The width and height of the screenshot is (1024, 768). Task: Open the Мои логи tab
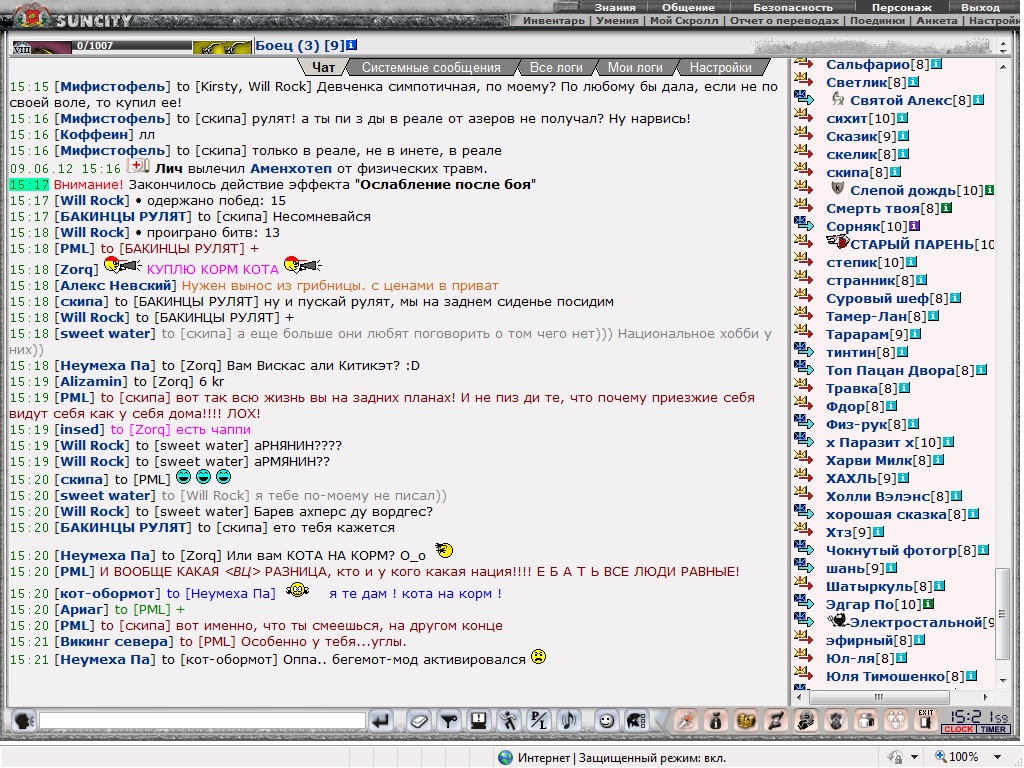pyautogui.click(x=635, y=67)
